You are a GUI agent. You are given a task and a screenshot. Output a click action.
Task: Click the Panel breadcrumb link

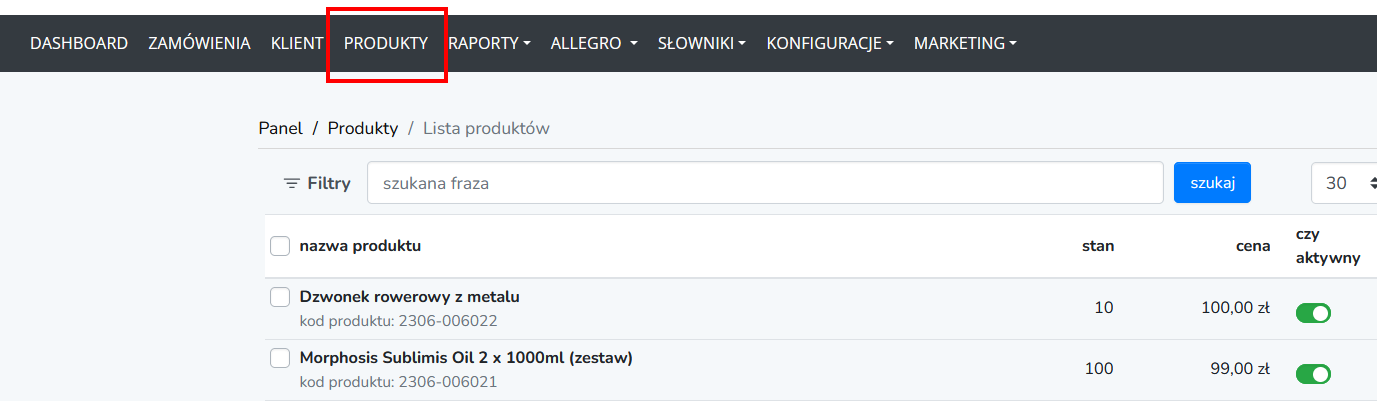click(280, 128)
